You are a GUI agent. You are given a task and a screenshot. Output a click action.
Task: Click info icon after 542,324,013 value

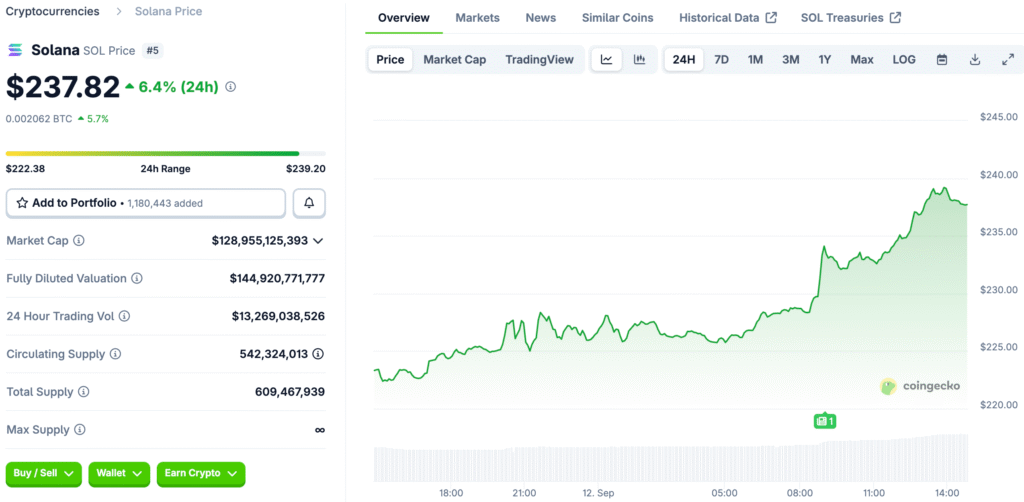[x=318, y=354]
